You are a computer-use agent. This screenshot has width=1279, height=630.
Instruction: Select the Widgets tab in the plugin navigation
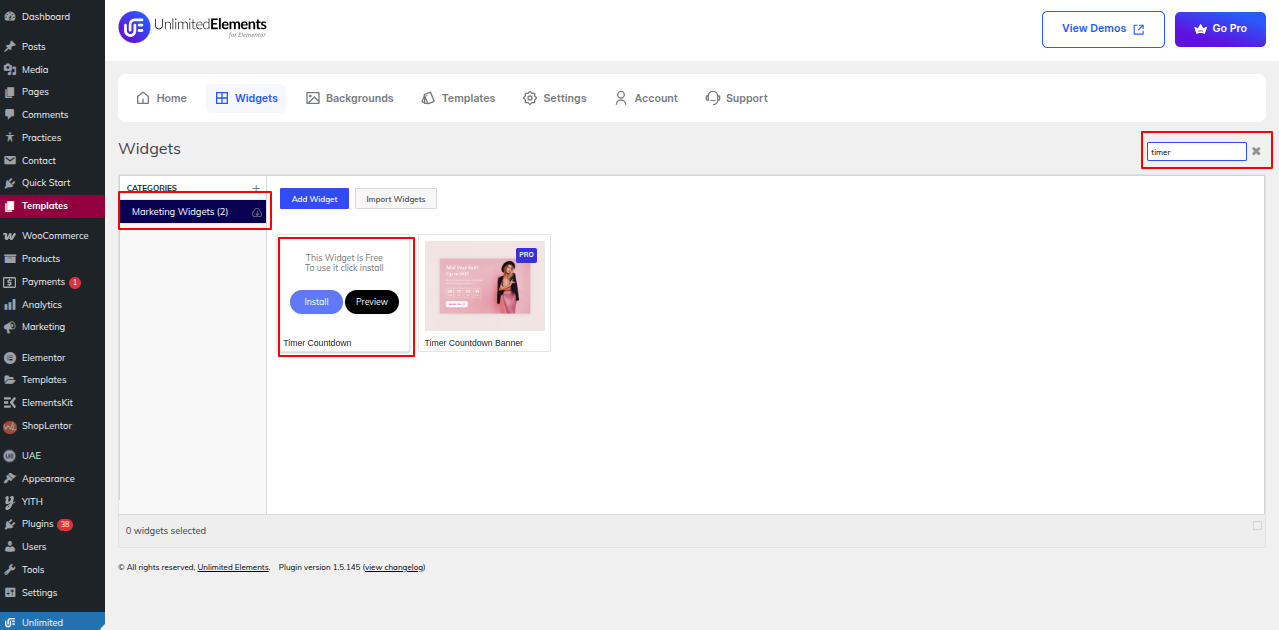(x=246, y=98)
